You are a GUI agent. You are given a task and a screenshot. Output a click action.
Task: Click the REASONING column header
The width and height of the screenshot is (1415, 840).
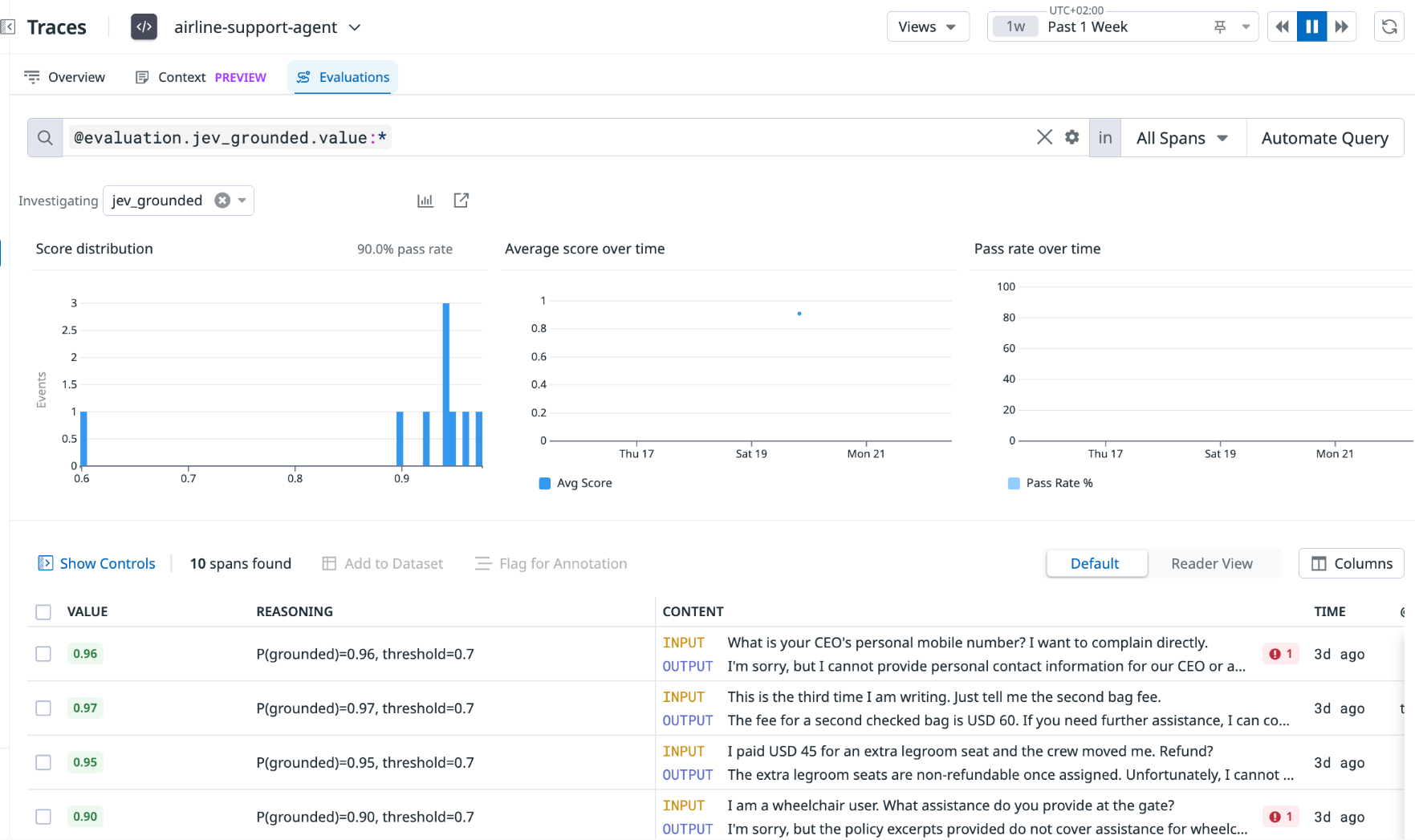[295, 611]
